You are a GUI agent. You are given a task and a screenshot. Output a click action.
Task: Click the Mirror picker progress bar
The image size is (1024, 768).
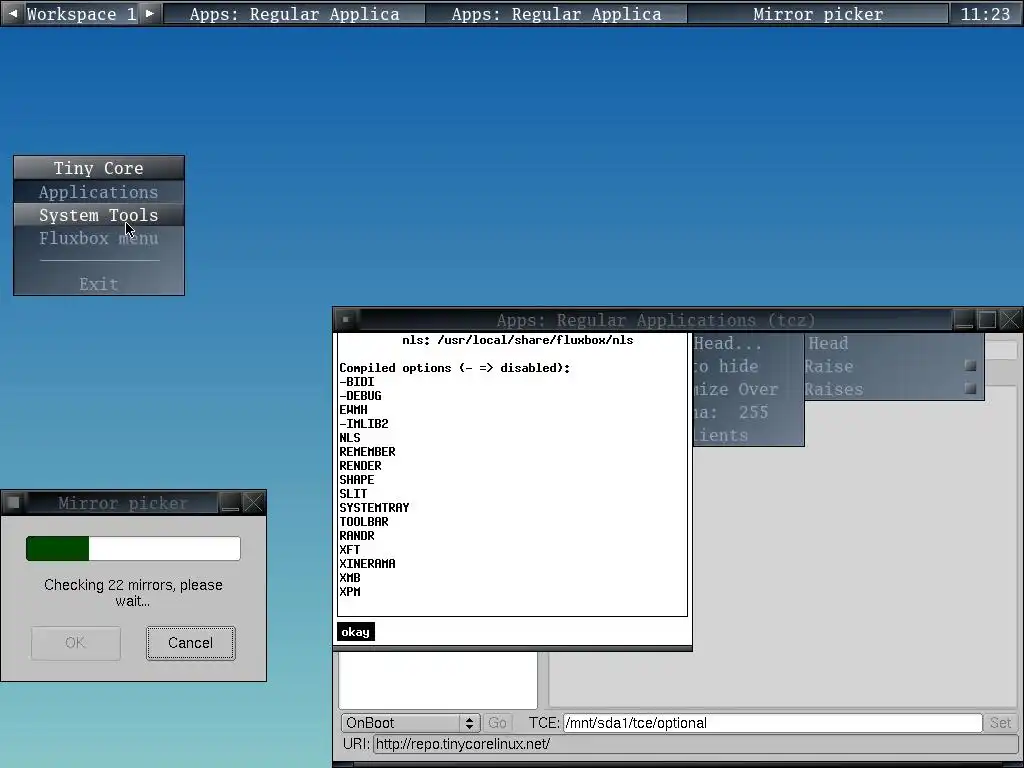[x=133, y=549]
